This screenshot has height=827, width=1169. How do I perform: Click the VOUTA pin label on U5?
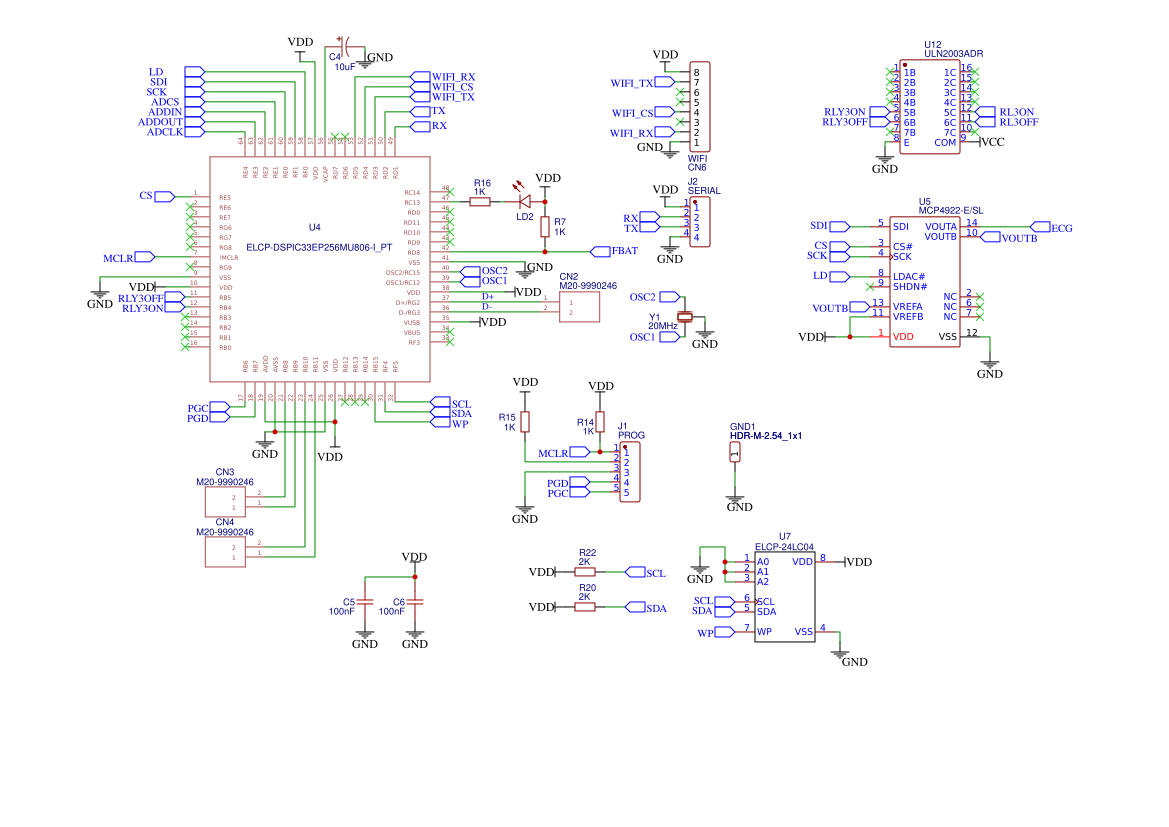pos(941,227)
